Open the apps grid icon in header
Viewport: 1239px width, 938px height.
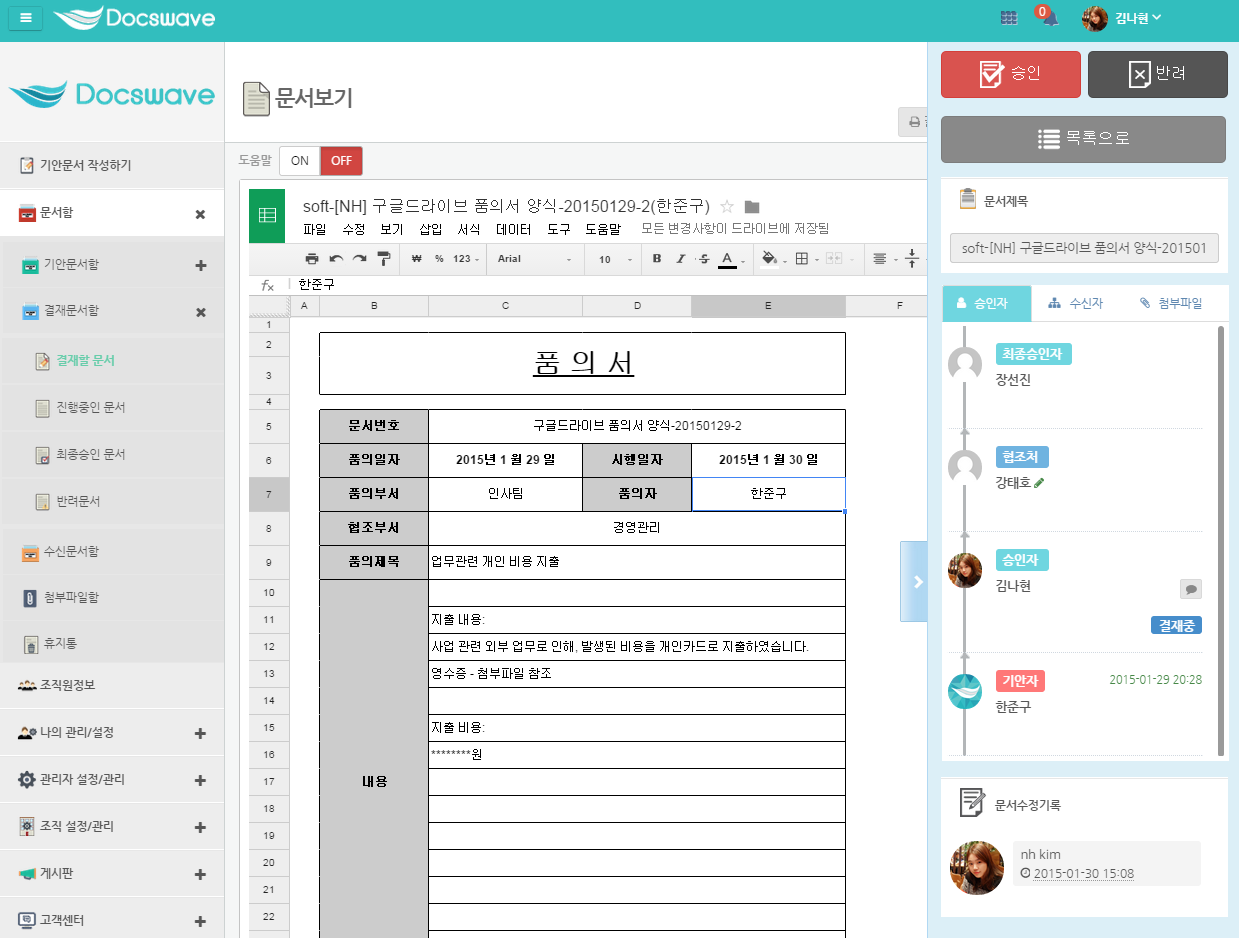[x=1008, y=18]
